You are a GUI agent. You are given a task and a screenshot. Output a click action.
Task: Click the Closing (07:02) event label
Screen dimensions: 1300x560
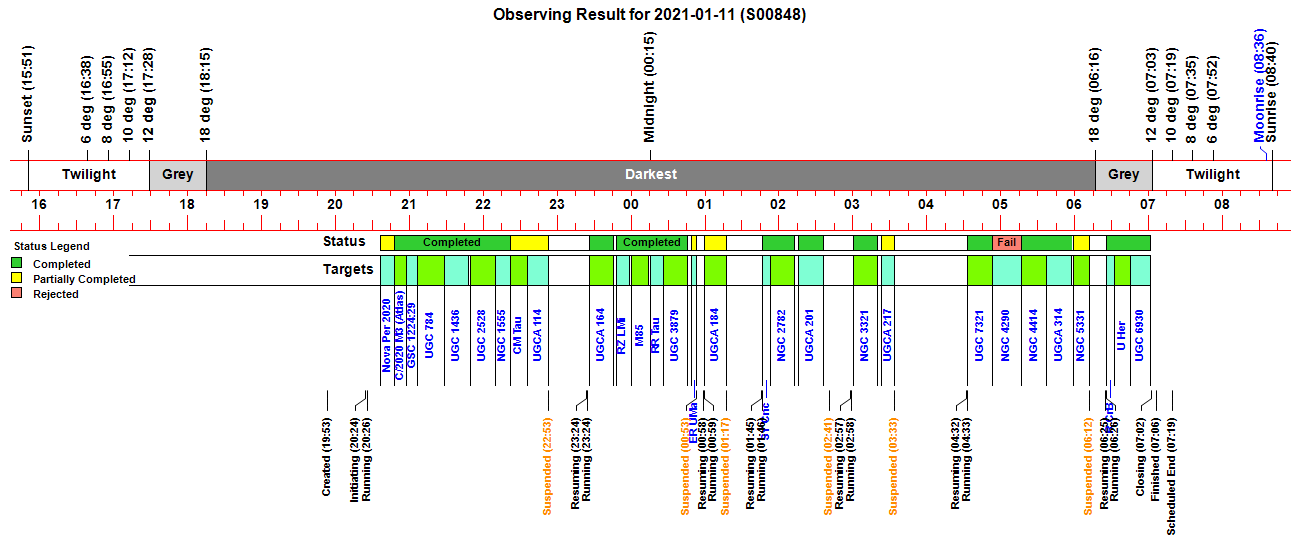click(1141, 456)
